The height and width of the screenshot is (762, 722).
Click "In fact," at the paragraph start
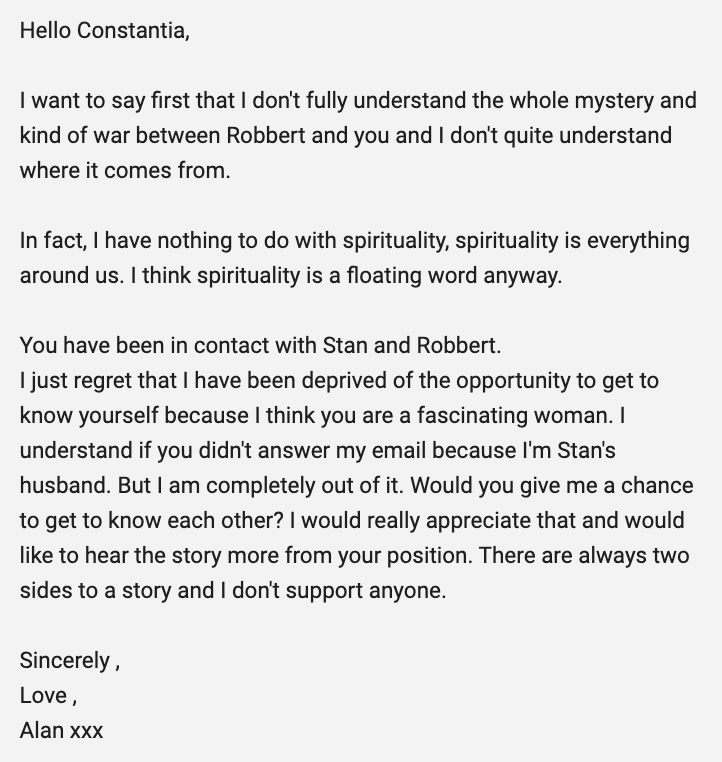coord(55,241)
